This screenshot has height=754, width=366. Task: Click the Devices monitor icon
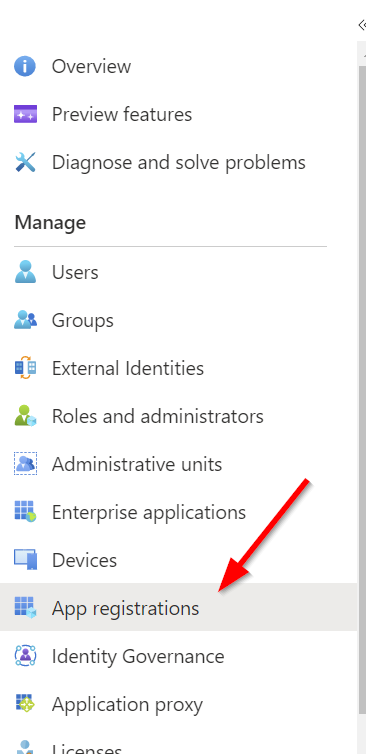[25, 560]
